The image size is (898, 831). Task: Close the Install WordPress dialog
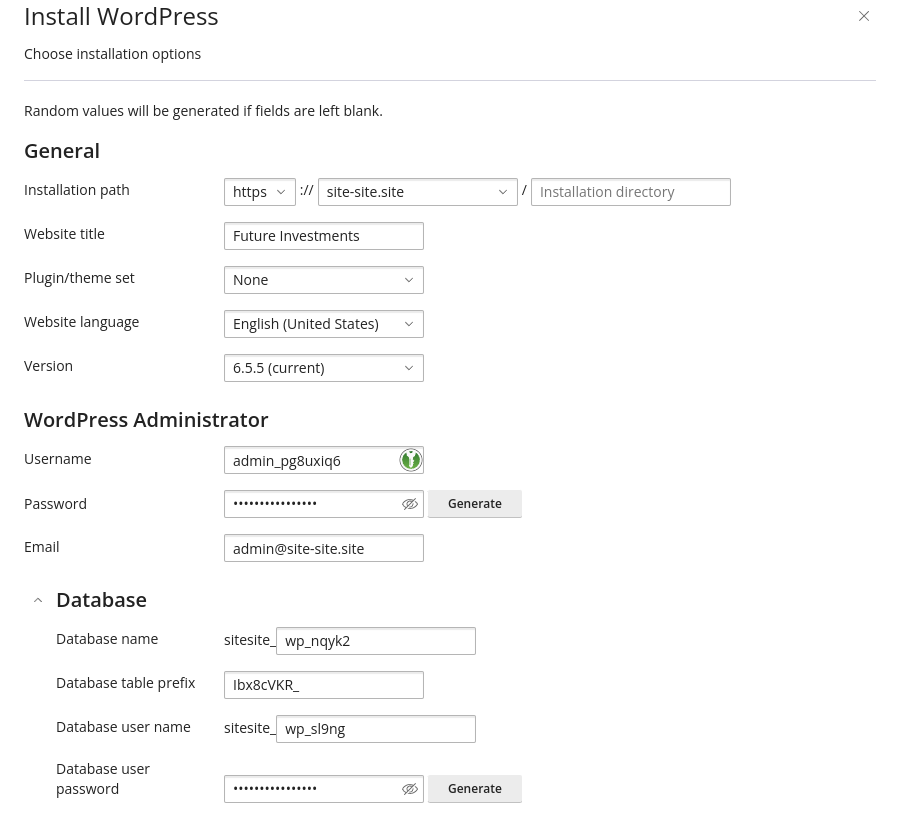coord(864,16)
